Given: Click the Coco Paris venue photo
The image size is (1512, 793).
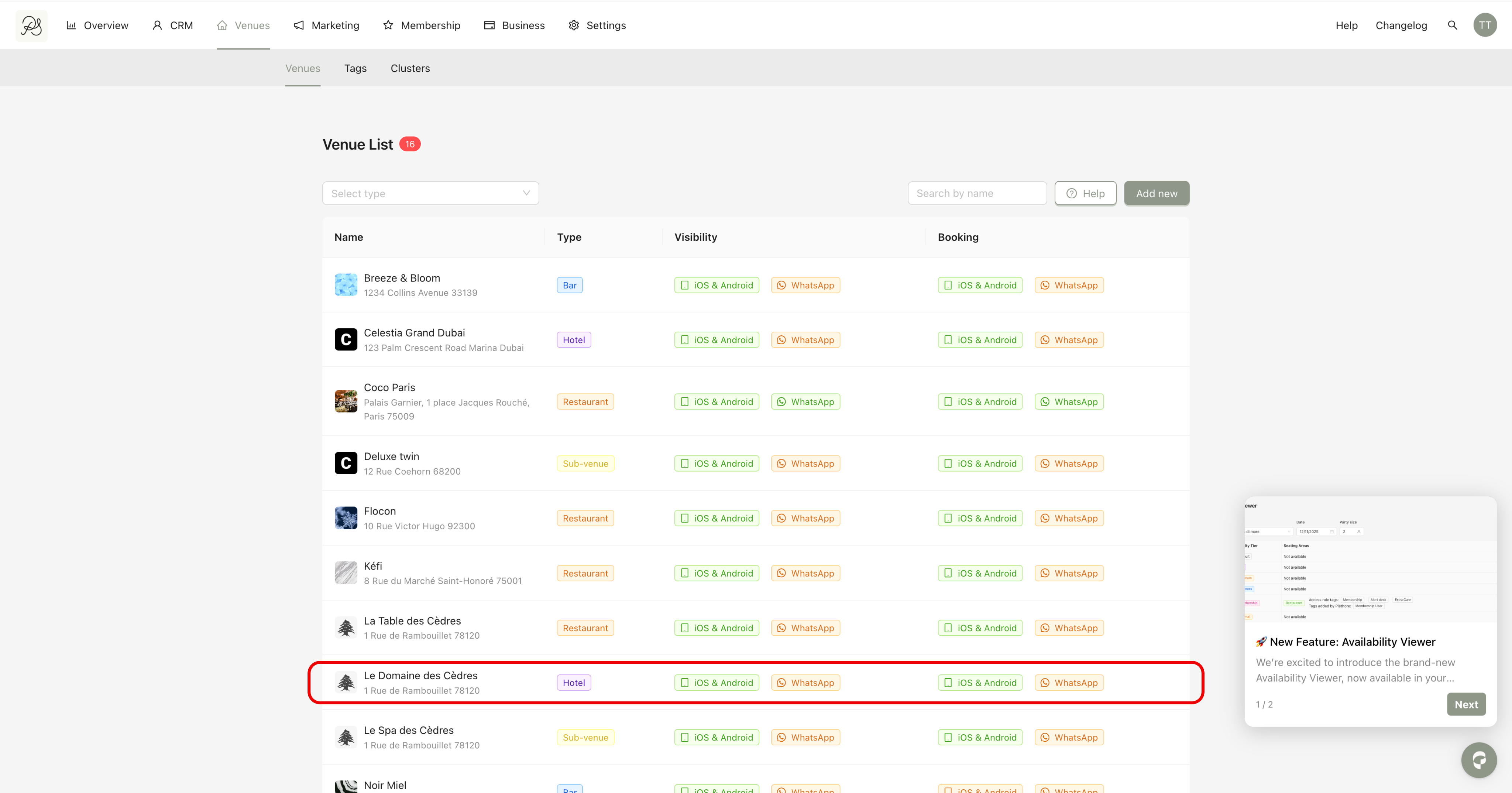Looking at the screenshot, I should tap(346, 401).
